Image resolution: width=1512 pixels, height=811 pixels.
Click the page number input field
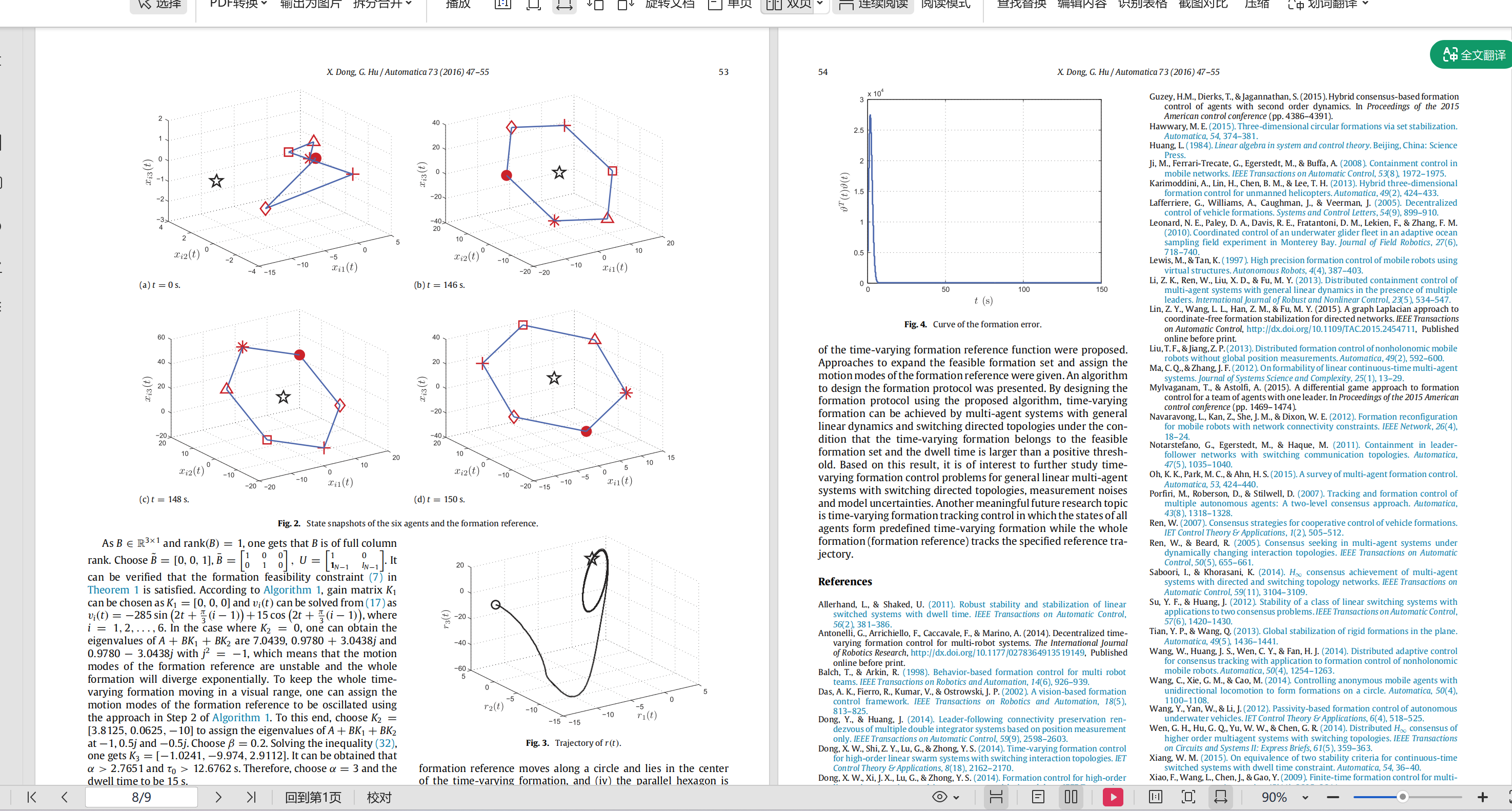(142, 797)
